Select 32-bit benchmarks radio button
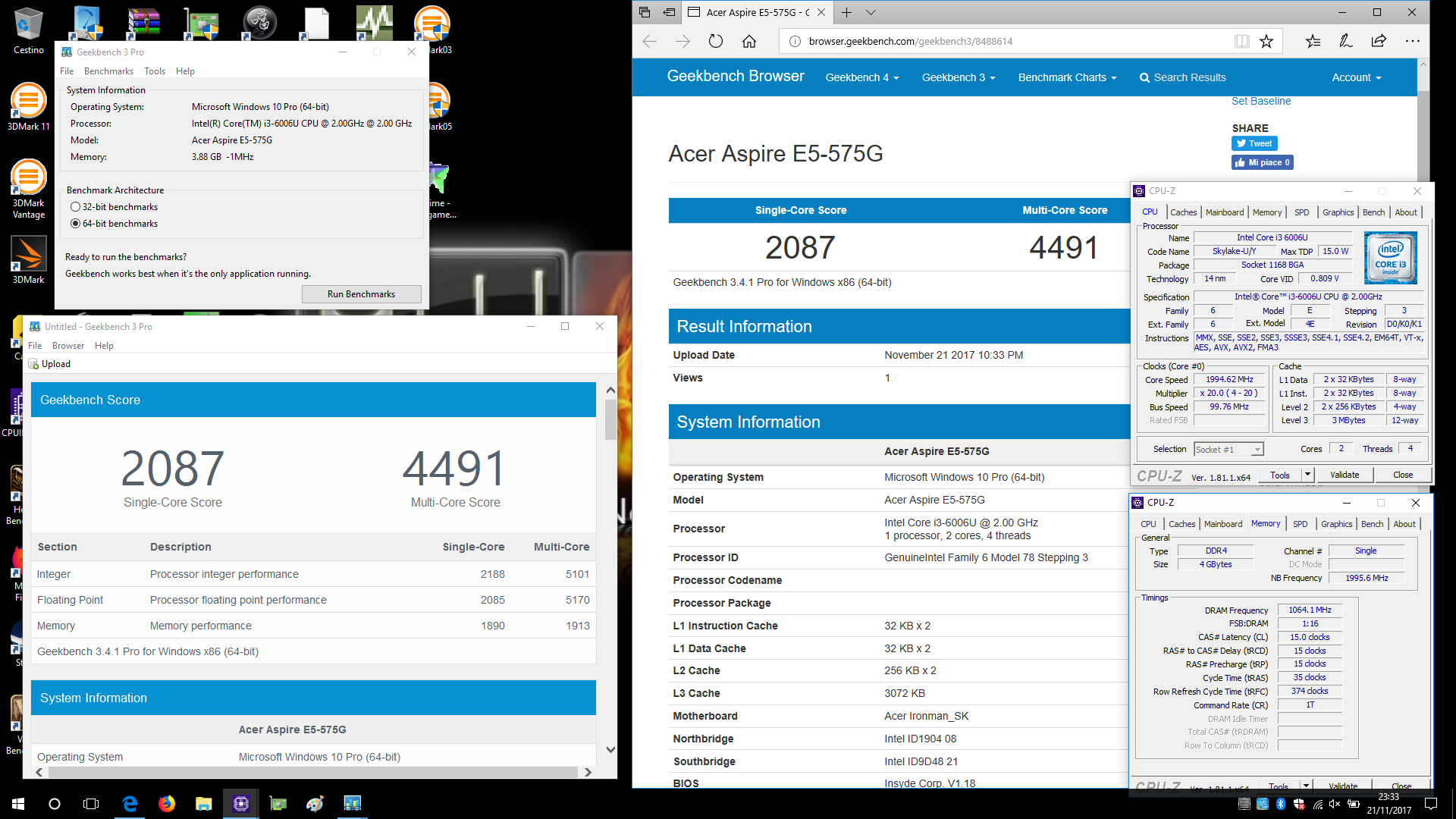The height and width of the screenshot is (819, 1456). [x=75, y=207]
